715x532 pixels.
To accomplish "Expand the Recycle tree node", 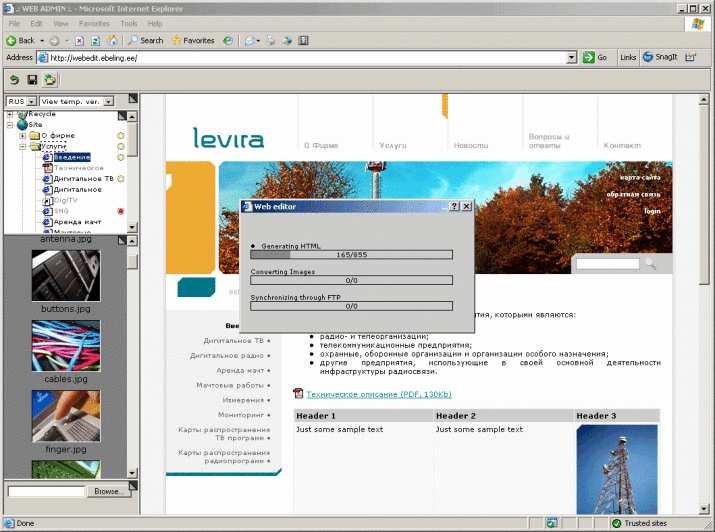I will point(10,114).
